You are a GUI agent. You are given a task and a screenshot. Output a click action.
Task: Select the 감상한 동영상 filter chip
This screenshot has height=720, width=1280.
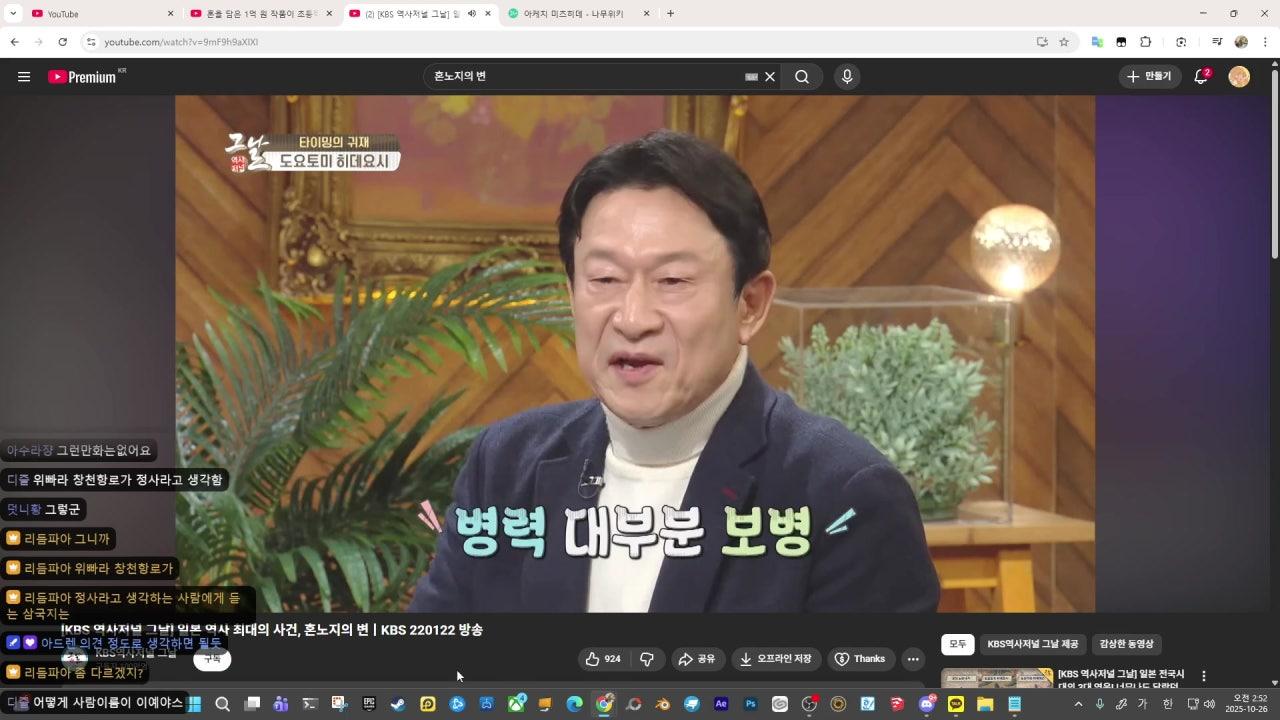[x=1126, y=644]
